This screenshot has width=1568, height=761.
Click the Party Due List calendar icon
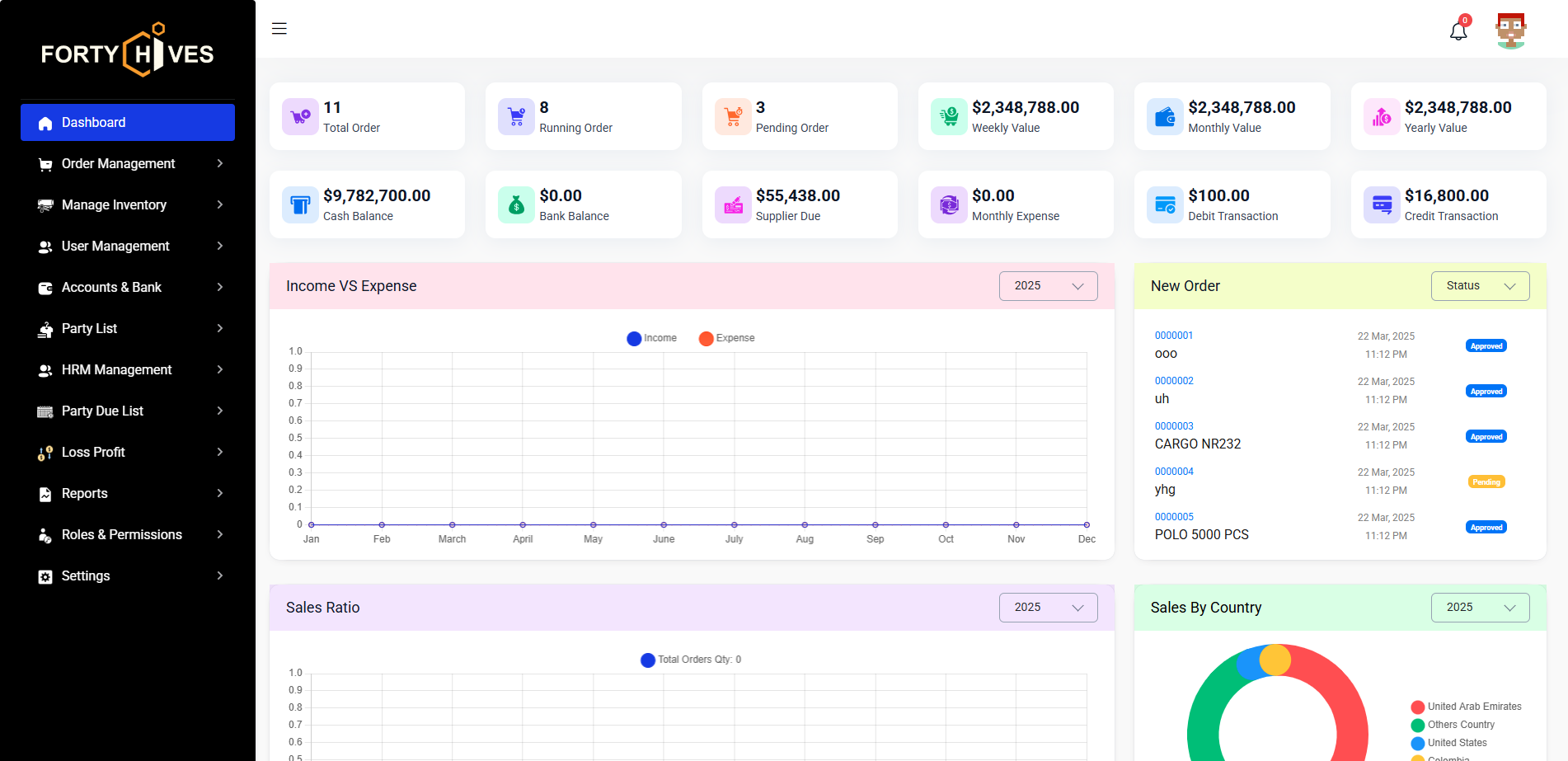(45, 411)
